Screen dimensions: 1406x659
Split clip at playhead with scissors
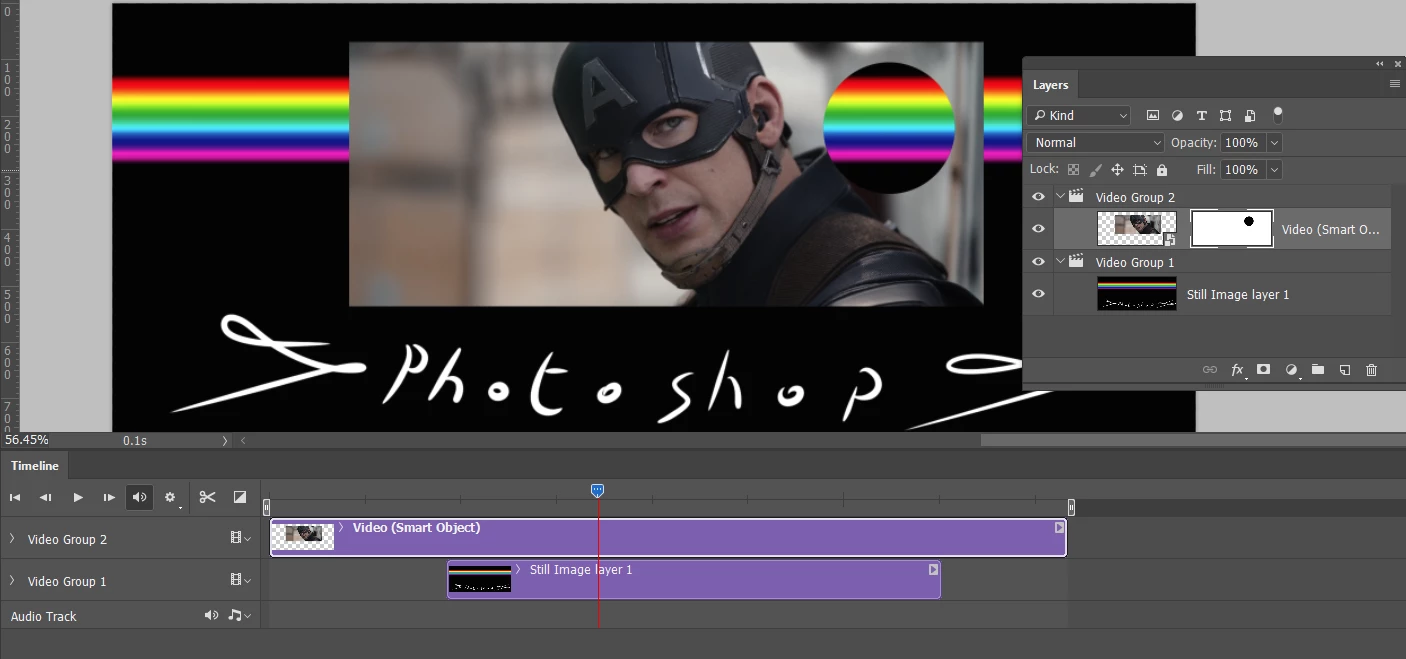point(208,497)
